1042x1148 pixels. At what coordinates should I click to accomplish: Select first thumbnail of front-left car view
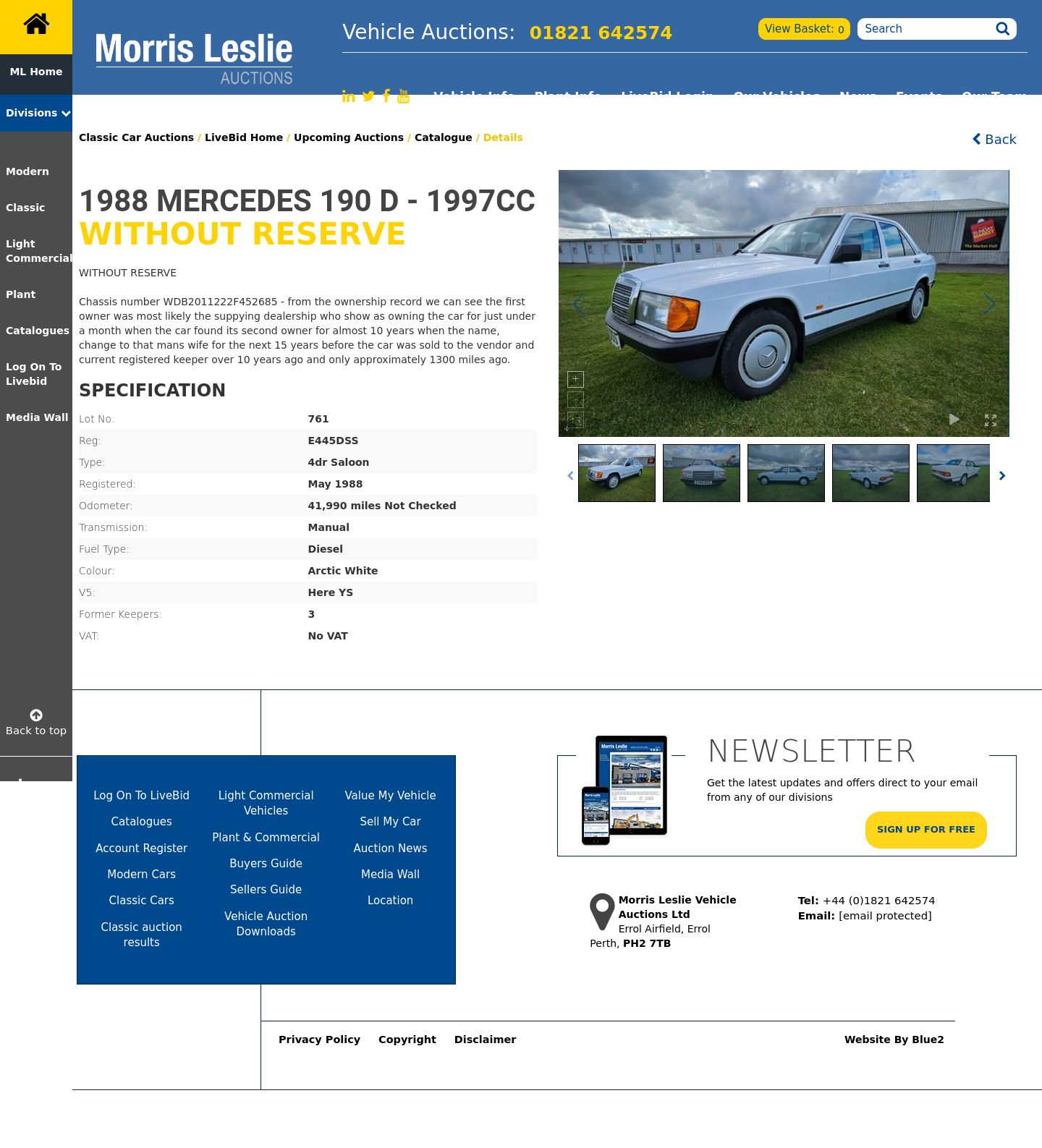pyautogui.click(x=617, y=473)
